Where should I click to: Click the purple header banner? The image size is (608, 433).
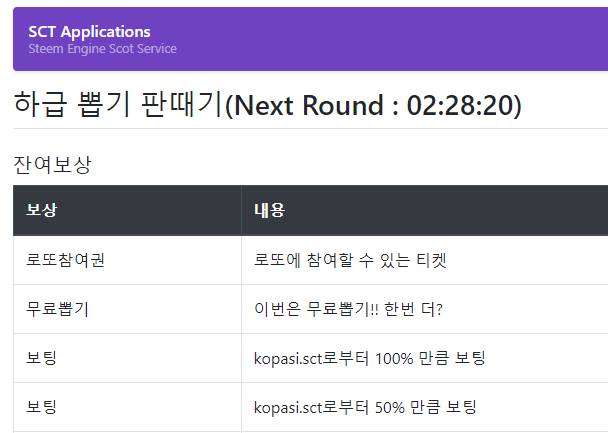[310, 39]
